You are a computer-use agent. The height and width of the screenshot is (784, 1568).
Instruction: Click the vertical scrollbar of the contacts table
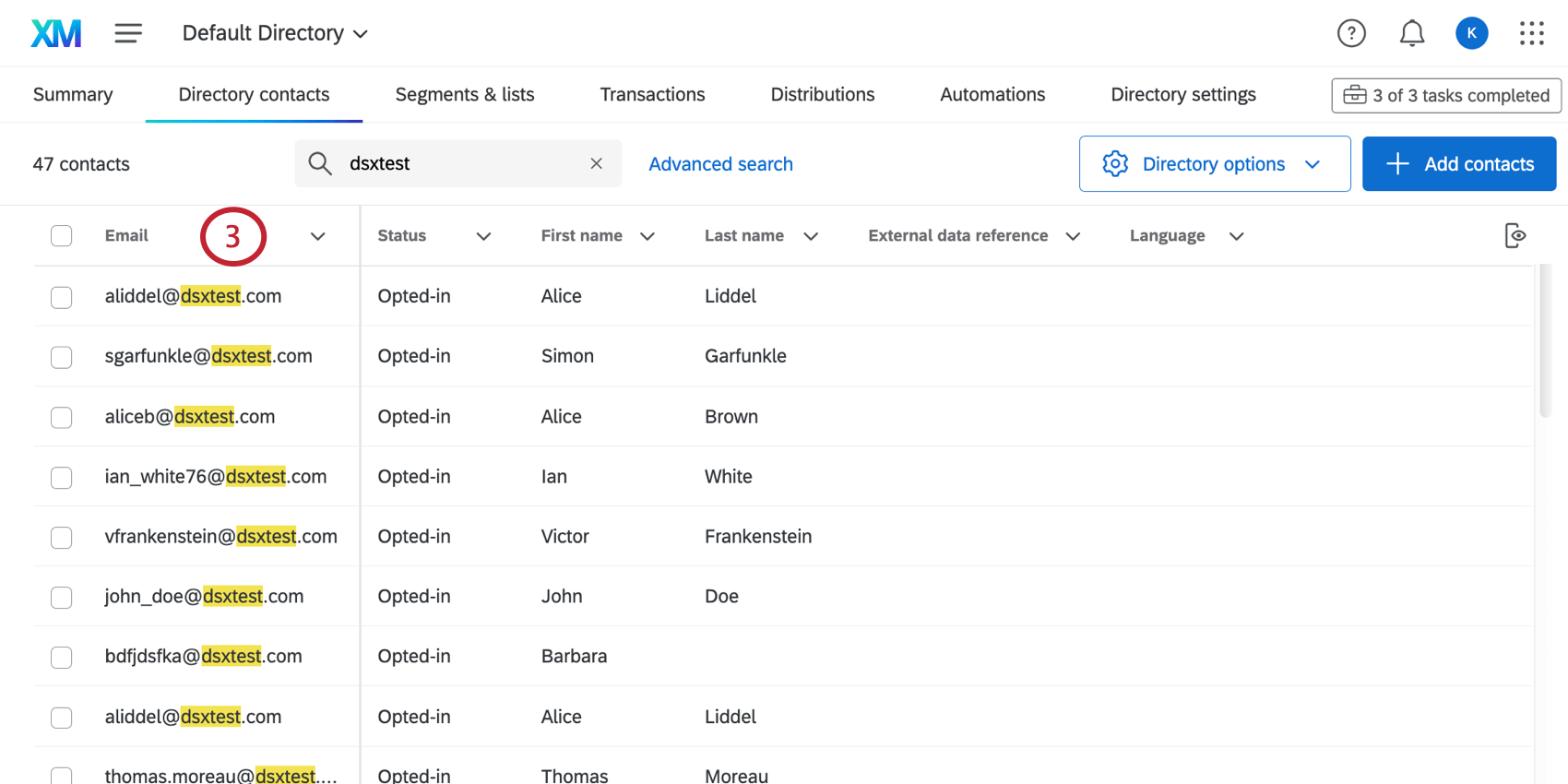(x=1545, y=341)
